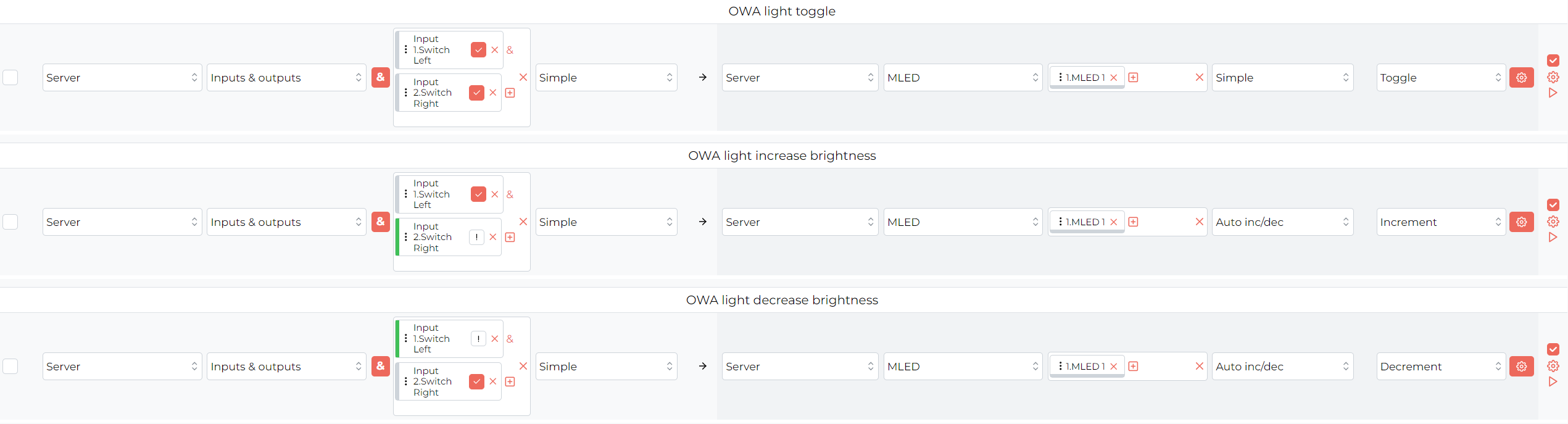Click the OWA light decrease brightness title
The height and width of the screenshot is (424, 1568).
click(x=782, y=300)
